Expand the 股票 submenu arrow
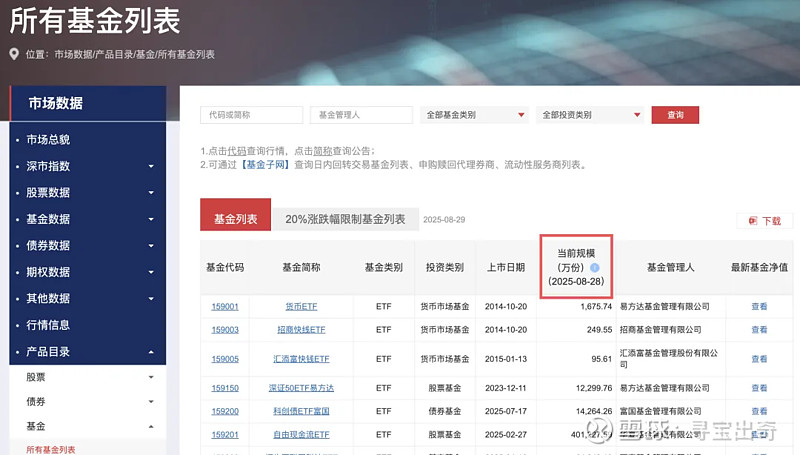The image size is (800, 455). (151, 377)
